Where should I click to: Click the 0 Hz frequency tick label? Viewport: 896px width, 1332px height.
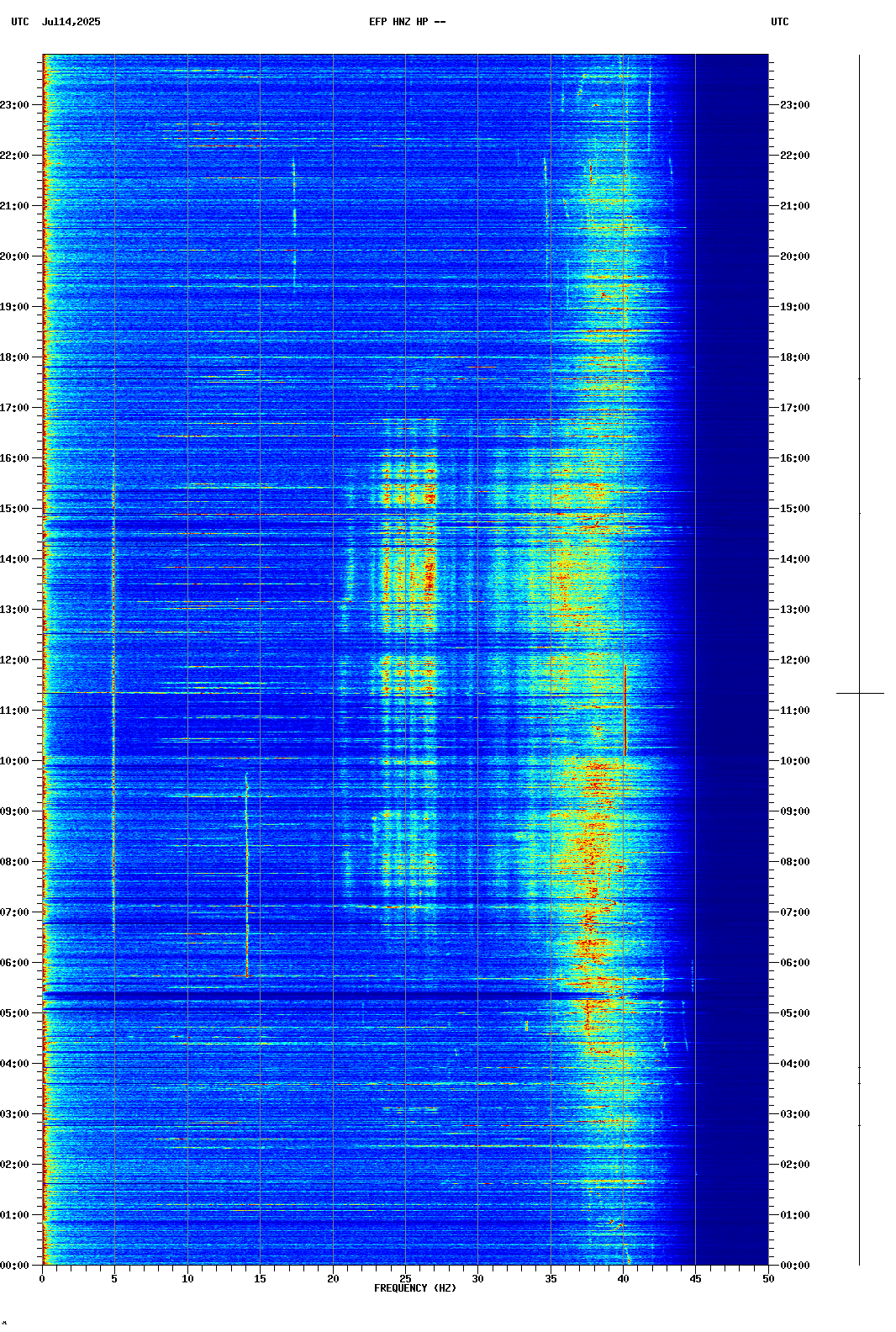click(42, 1279)
